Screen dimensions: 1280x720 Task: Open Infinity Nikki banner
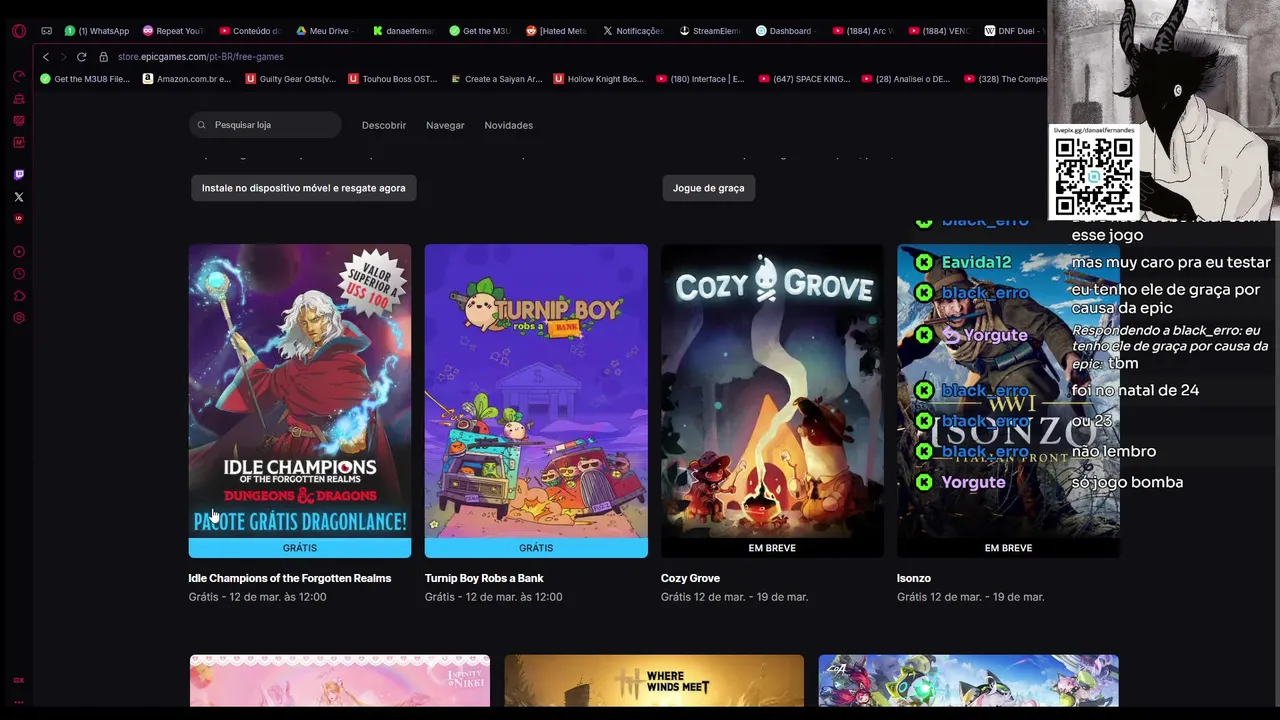pyautogui.click(x=340, y=681)
